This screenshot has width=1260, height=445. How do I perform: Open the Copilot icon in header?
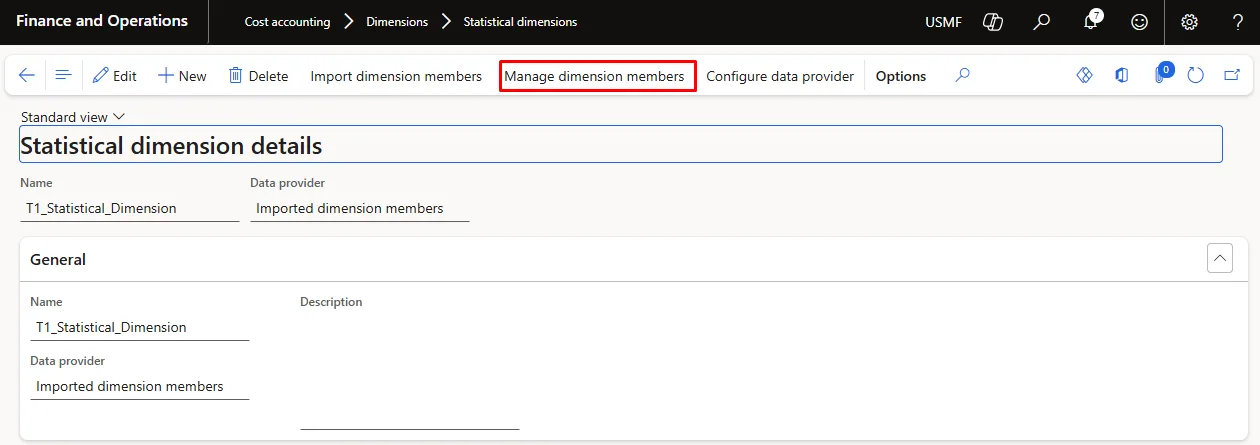993,21
